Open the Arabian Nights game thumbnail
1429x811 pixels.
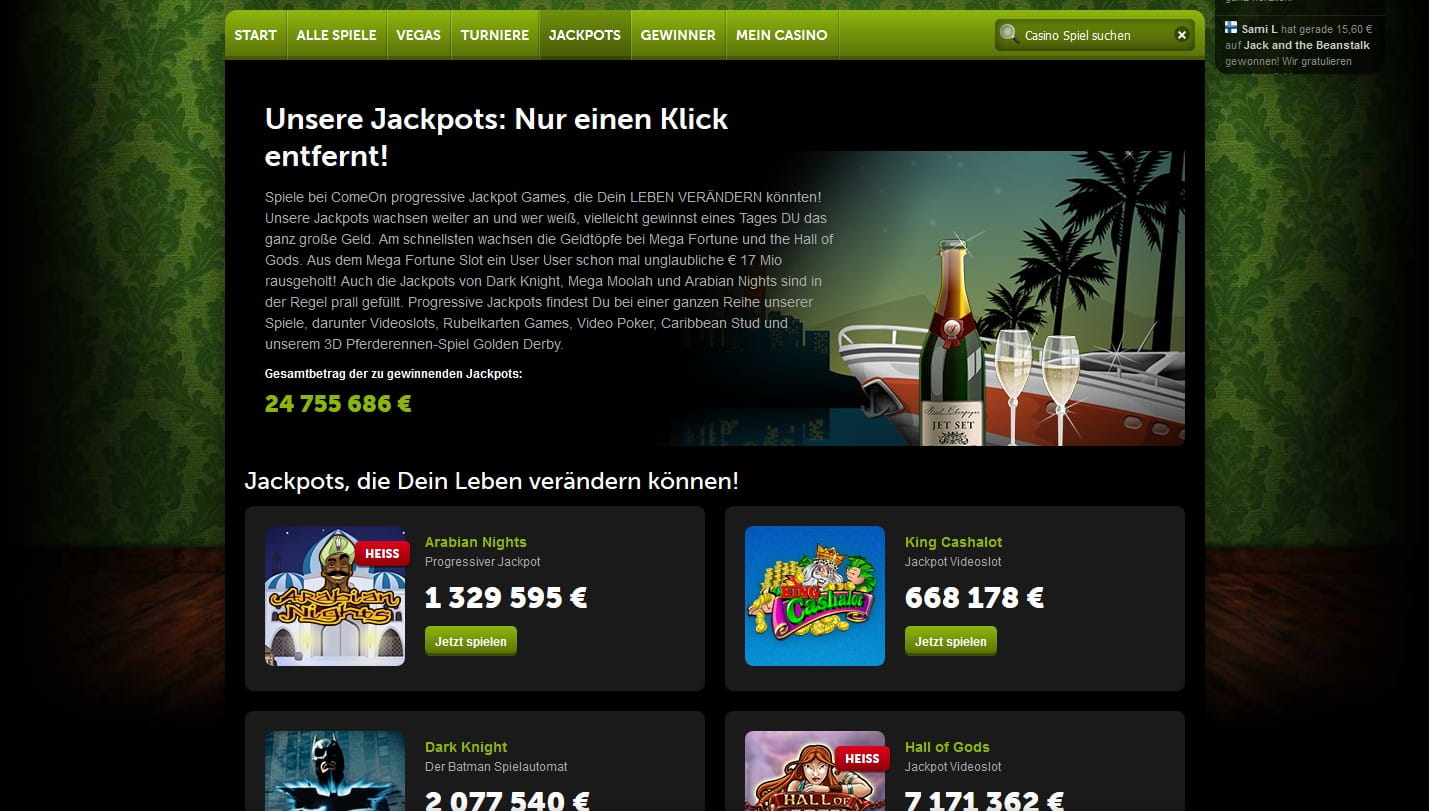click(x=335, y=596)
